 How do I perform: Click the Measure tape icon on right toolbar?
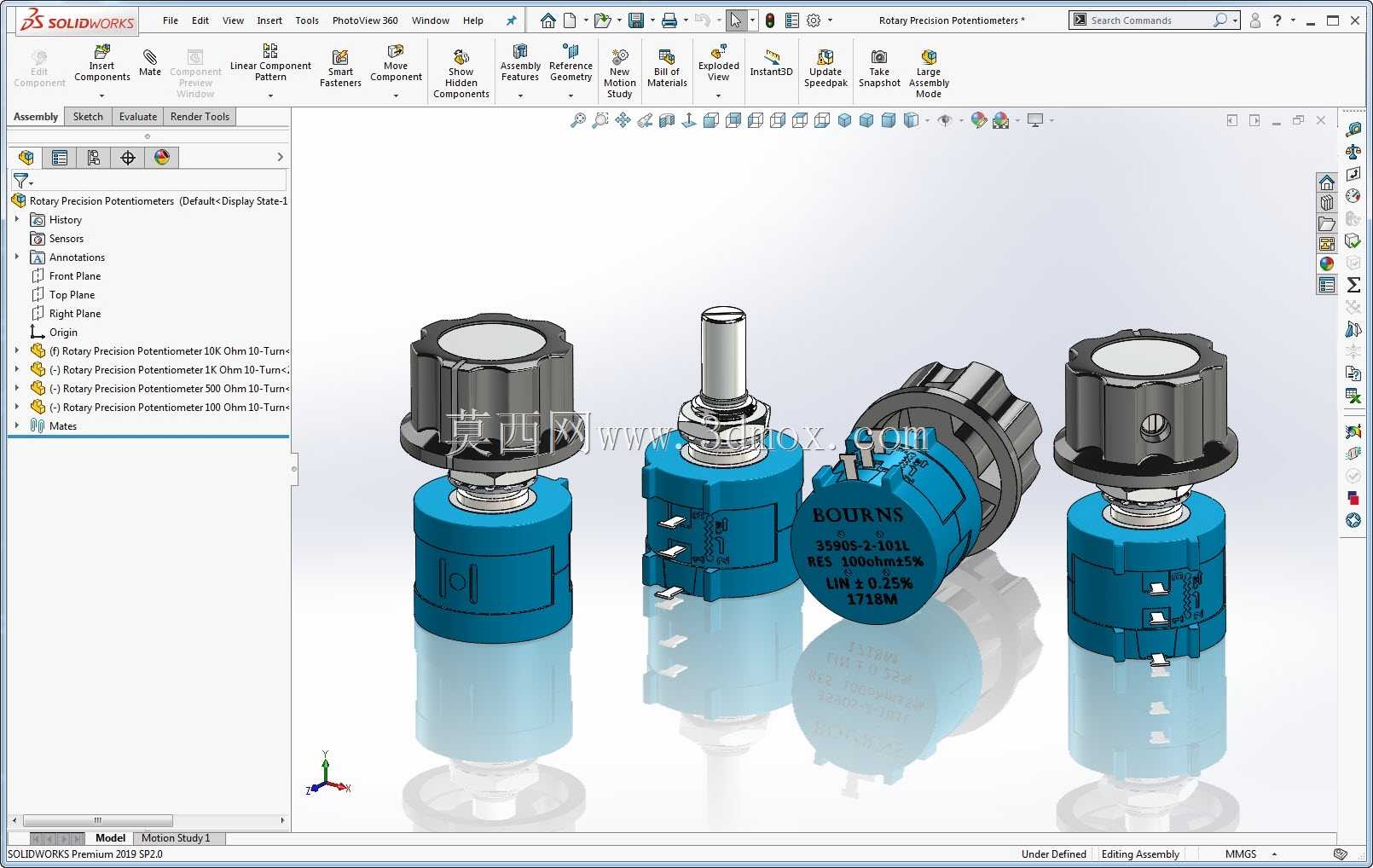click(1353, 130)
